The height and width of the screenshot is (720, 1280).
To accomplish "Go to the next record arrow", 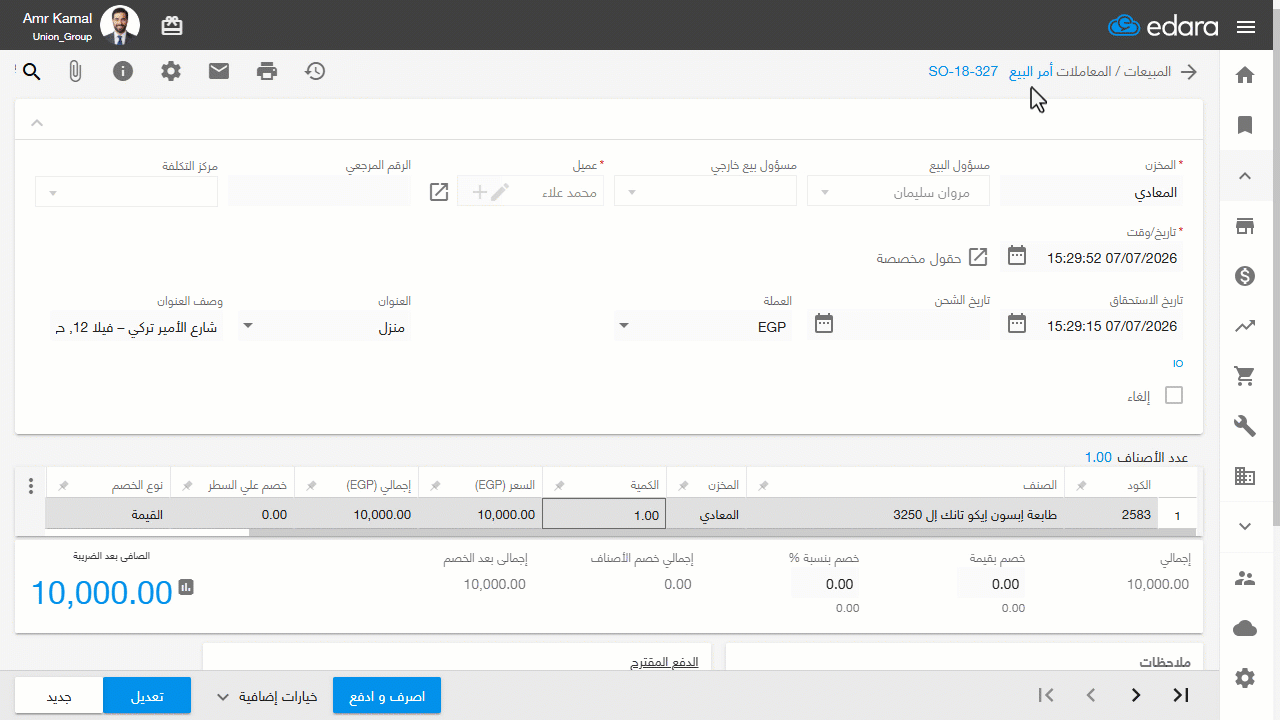I will pyautogui.click(x=1136, y=695).
